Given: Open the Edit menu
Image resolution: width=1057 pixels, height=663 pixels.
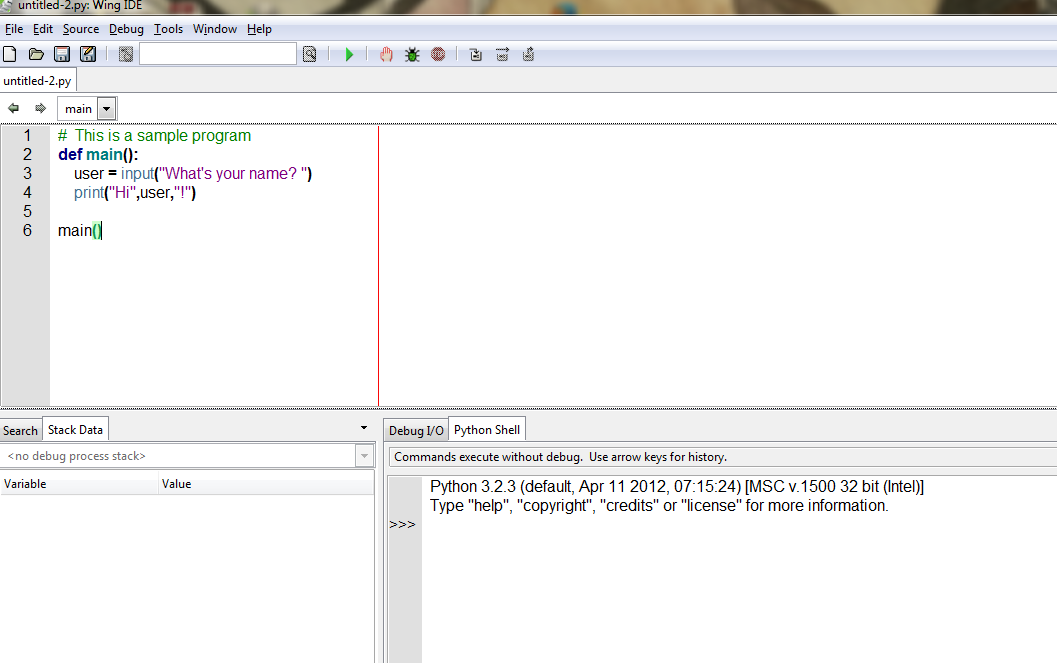Looking at the screenshot, I should click(x=43, y=29).
